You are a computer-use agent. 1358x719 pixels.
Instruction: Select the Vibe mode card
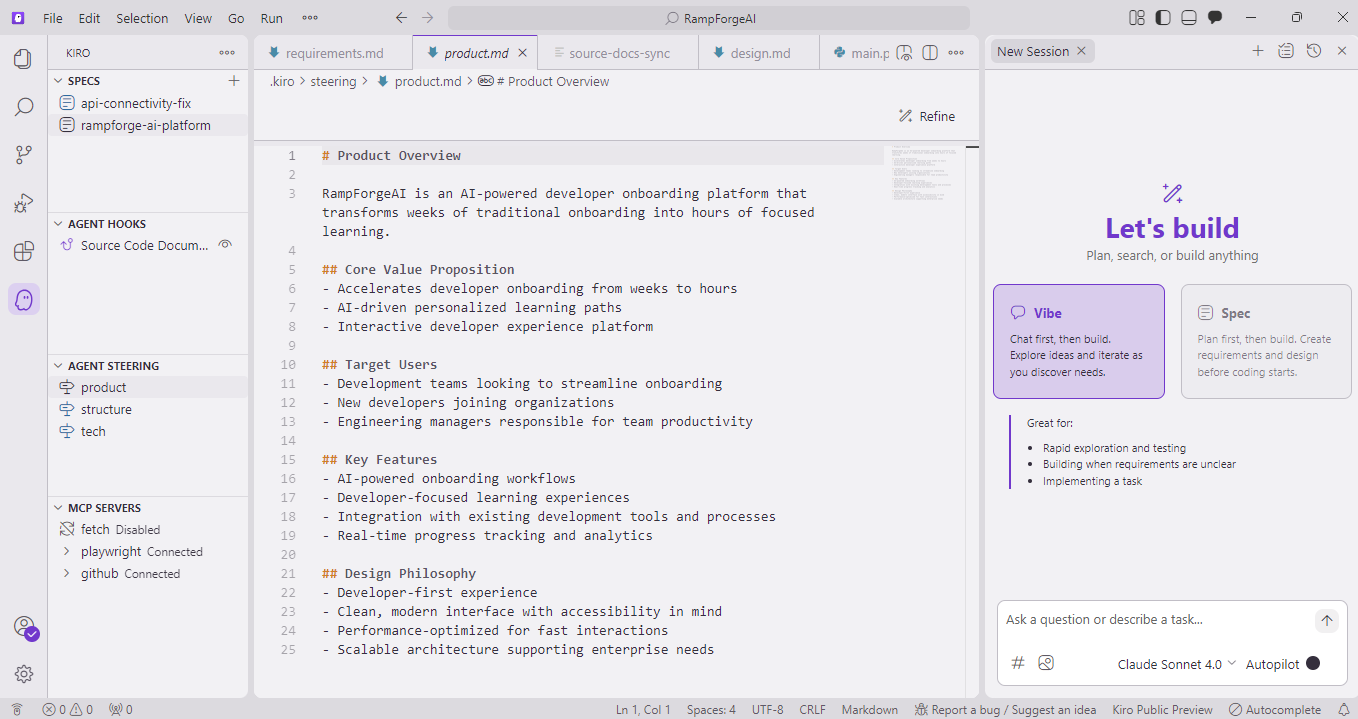pos(1079,342)
